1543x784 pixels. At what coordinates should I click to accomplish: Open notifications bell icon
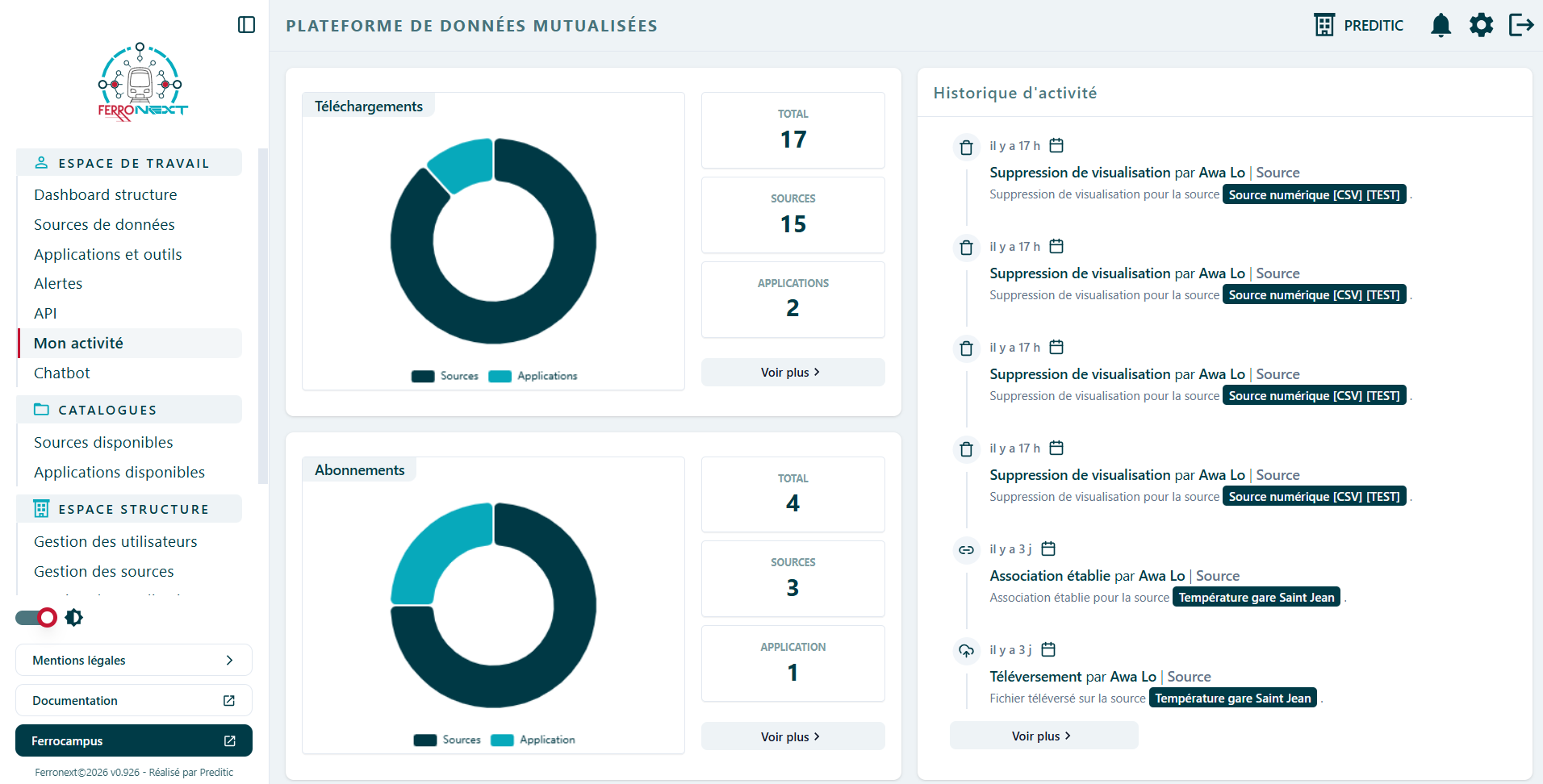click(1441, 25)
